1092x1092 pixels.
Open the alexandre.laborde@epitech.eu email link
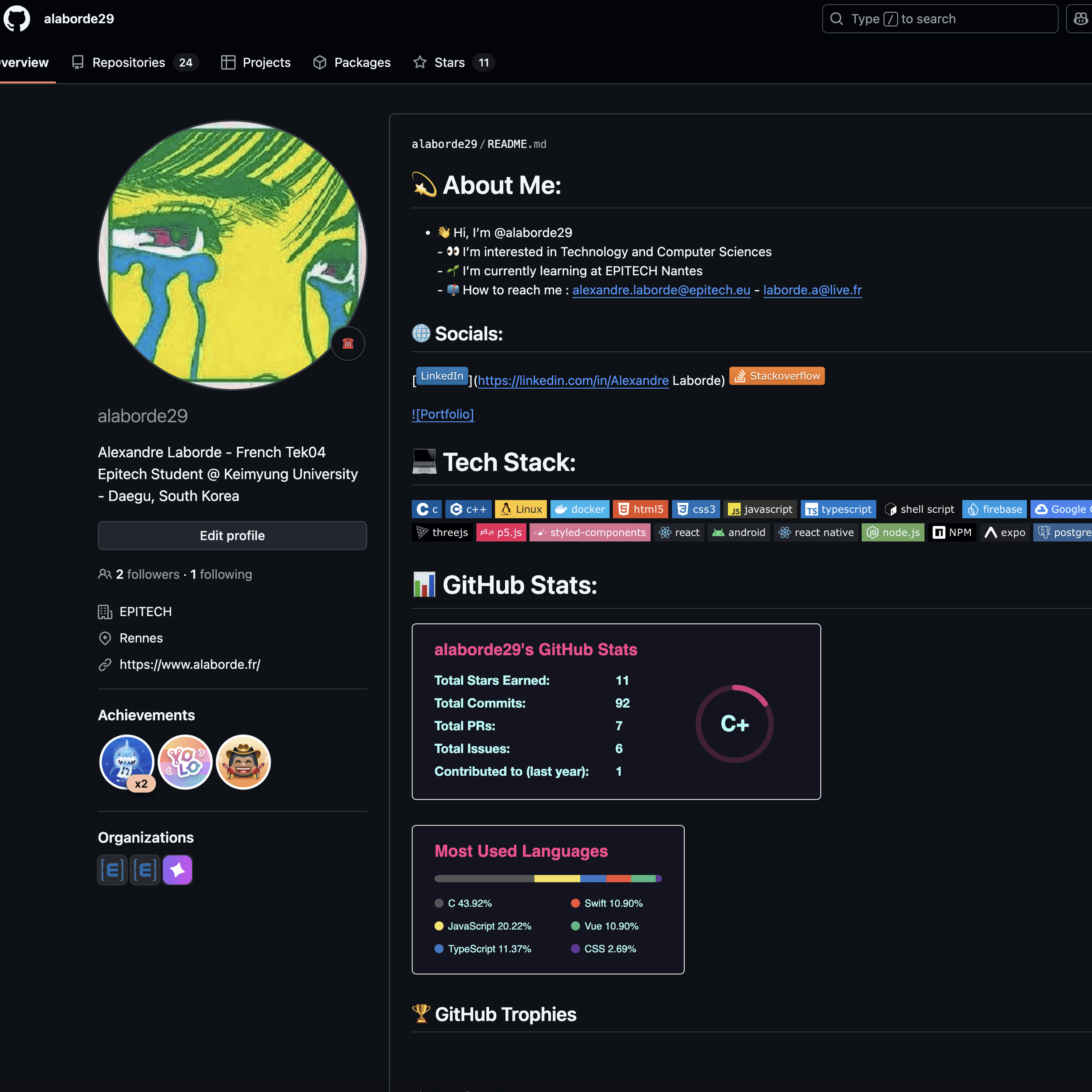[661, 290]
